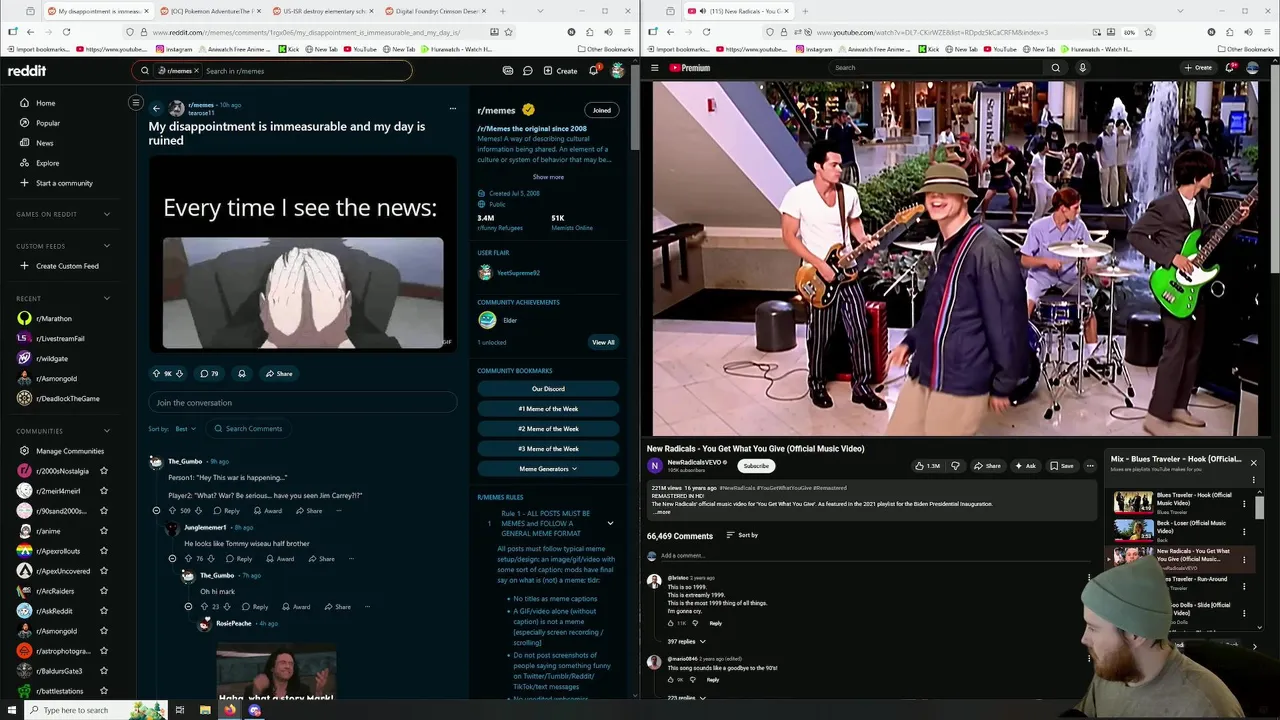Collapse Custom Feeds section
This screenshot has width=1280, height=720.
pos(107,246)
